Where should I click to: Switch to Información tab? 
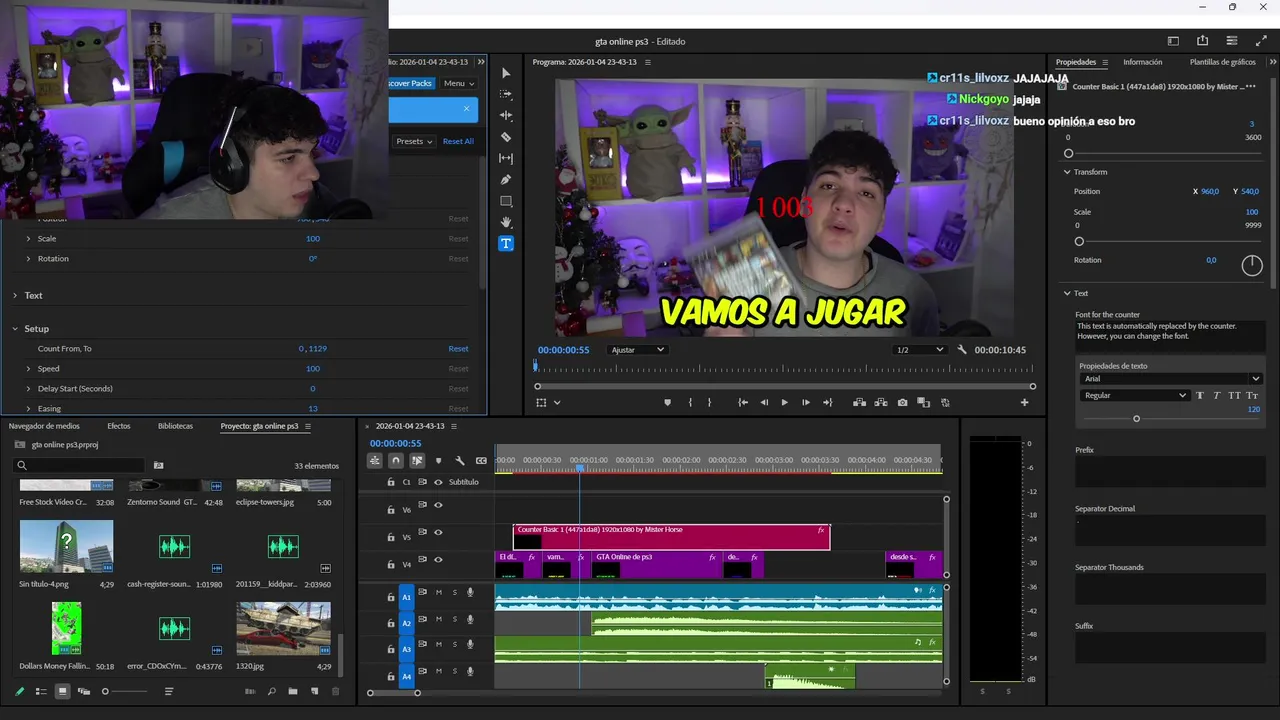click(1142, 62)
